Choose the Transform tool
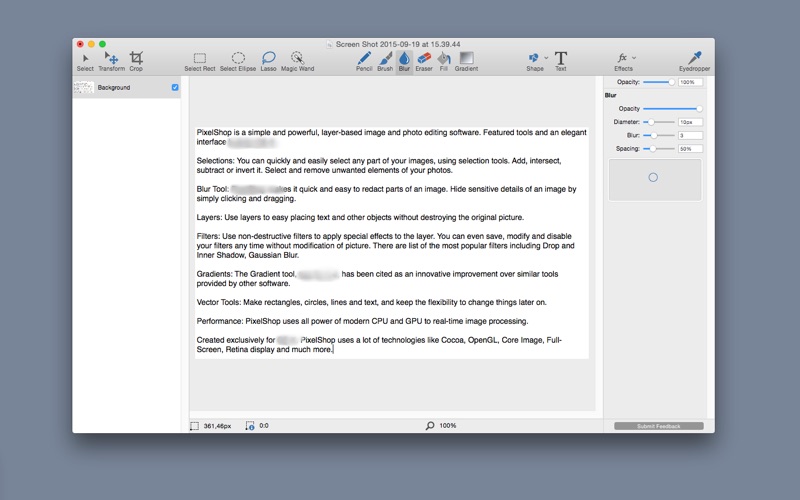Image resolution: width=800 pixels, height=500 pixels. point(111,62)
